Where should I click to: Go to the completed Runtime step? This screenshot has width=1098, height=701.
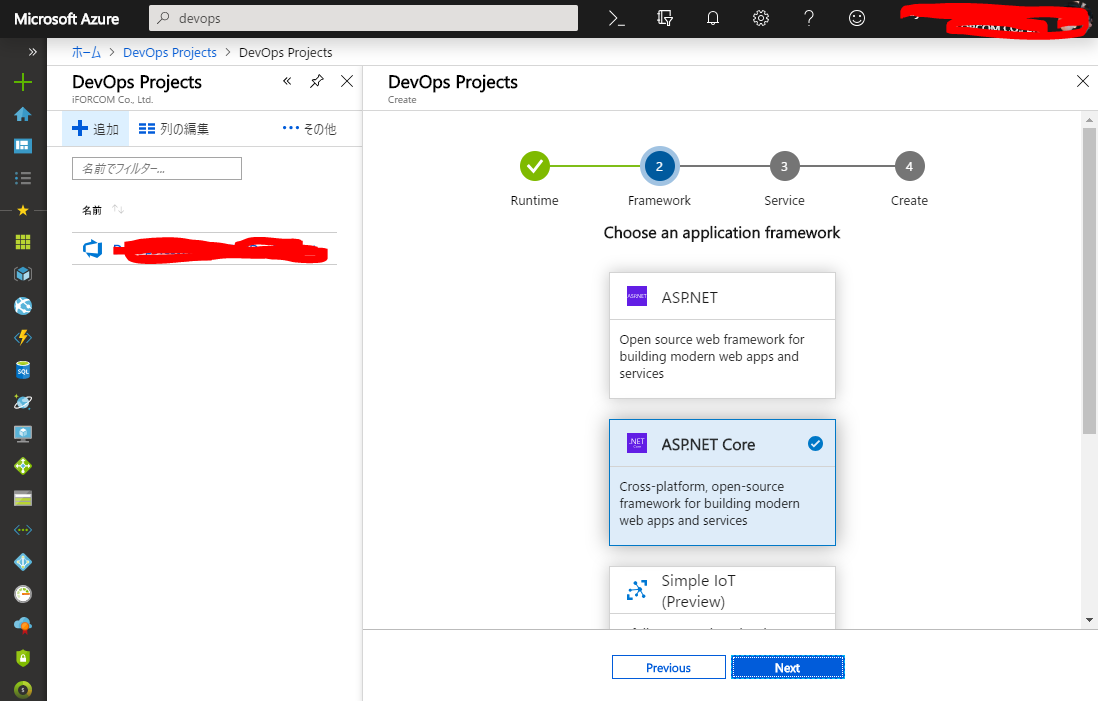click(534, 166)
